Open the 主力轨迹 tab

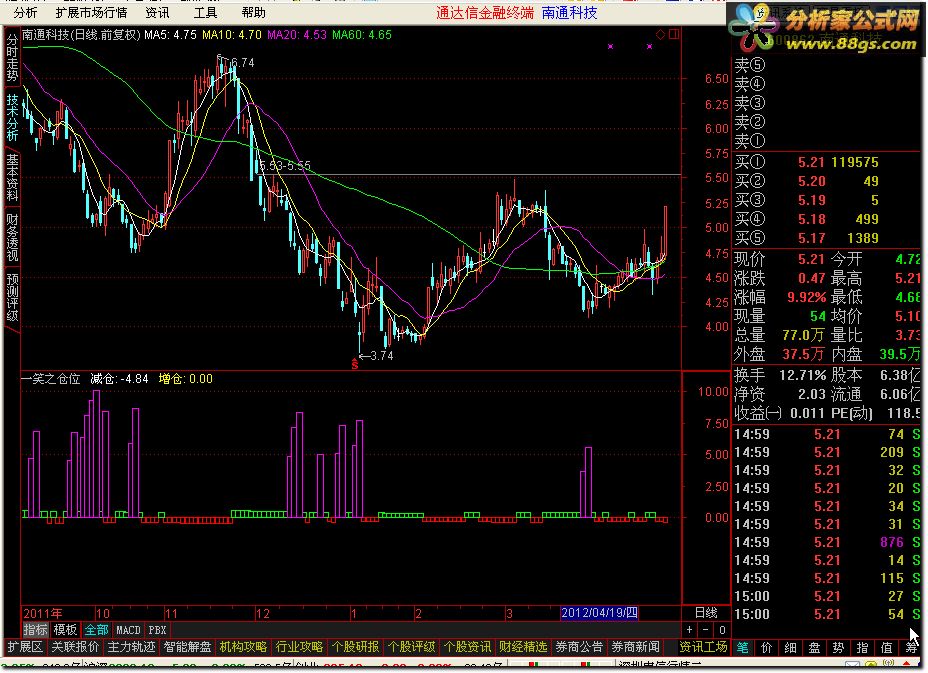click(131, 647)
